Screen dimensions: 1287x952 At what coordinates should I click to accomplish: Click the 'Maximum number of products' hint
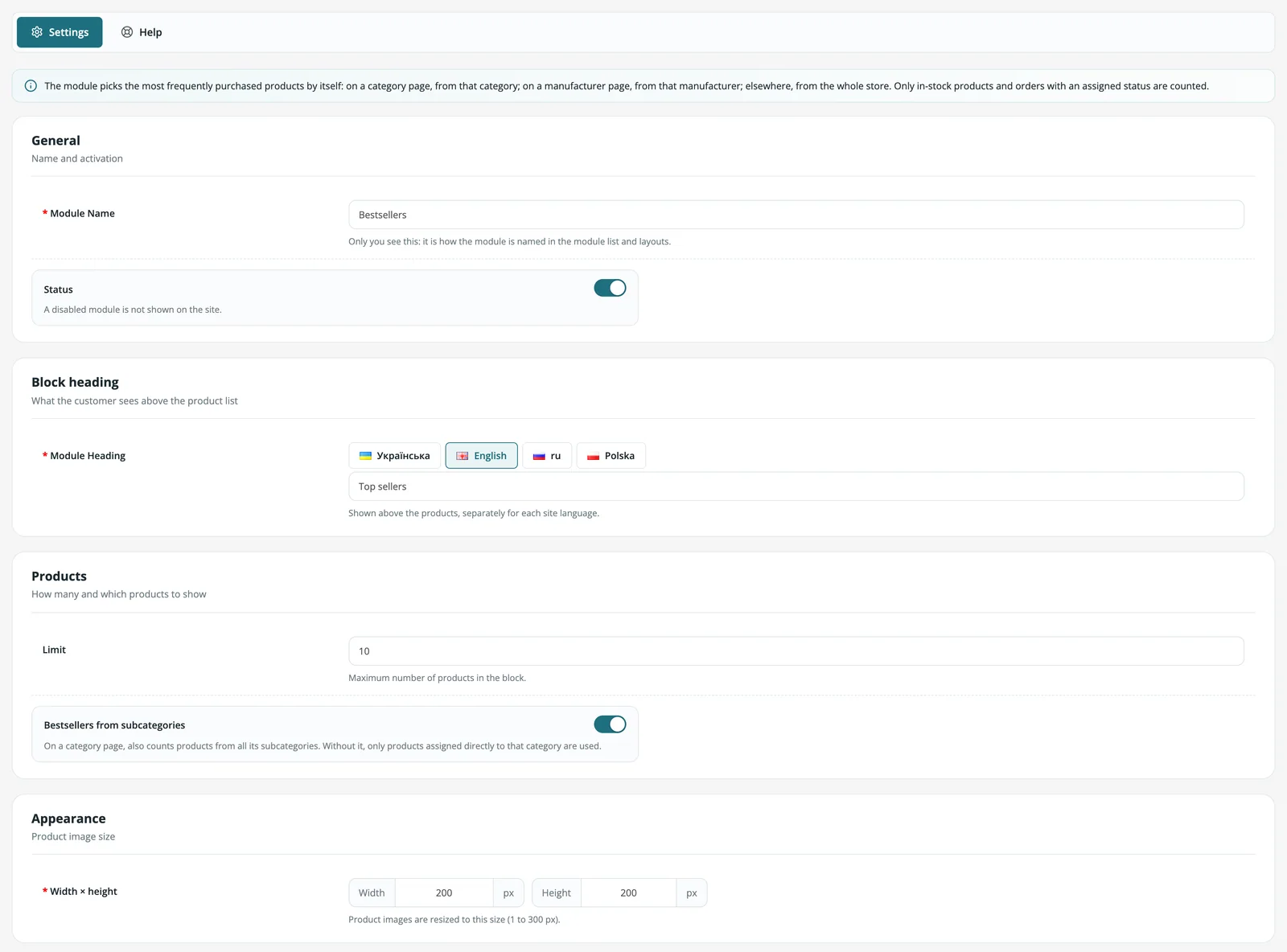[x=437, y=678]
